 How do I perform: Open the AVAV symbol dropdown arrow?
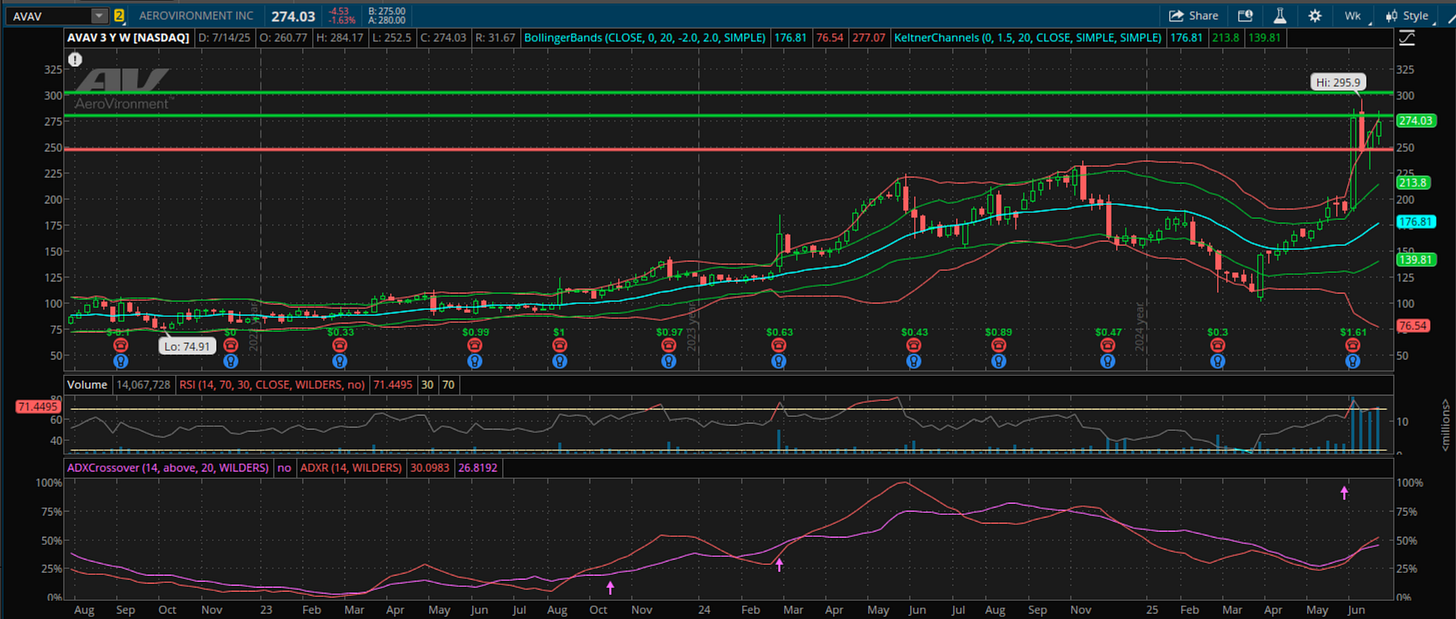tap(98, 15)
